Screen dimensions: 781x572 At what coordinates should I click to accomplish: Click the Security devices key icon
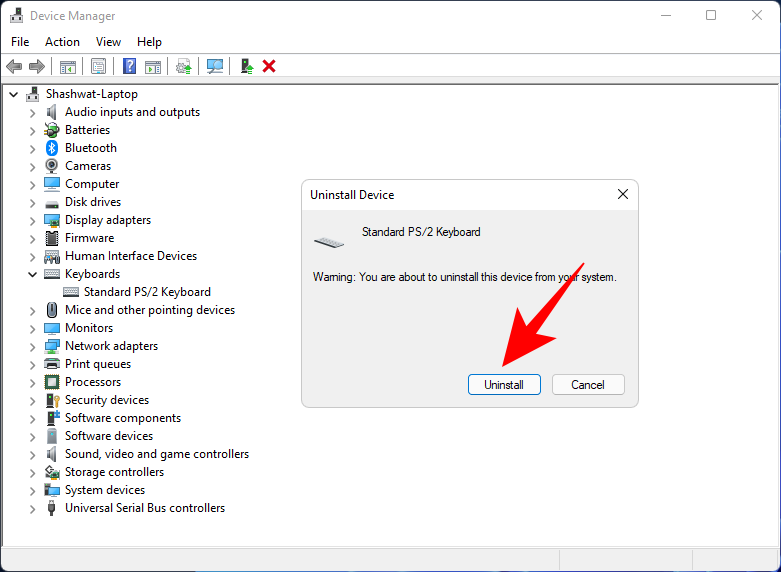[53, 400]
